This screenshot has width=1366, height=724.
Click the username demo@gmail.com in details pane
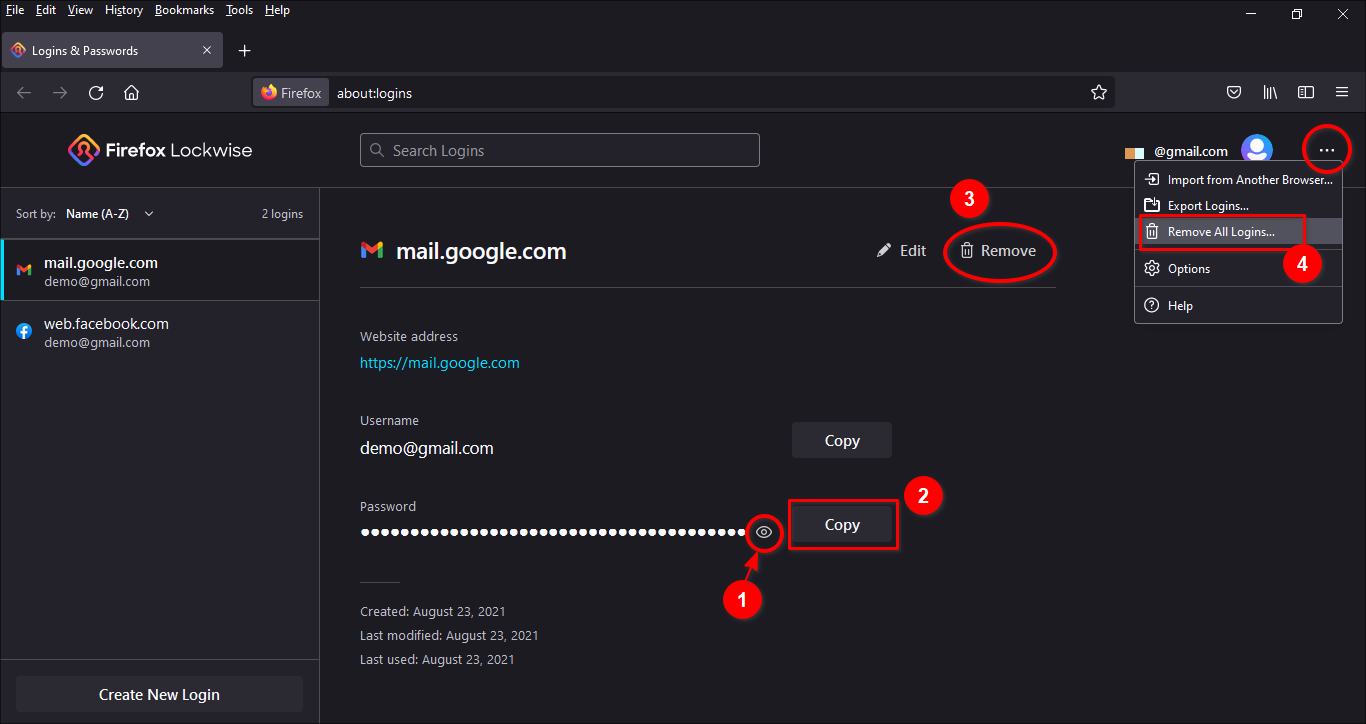coord(427,448)
